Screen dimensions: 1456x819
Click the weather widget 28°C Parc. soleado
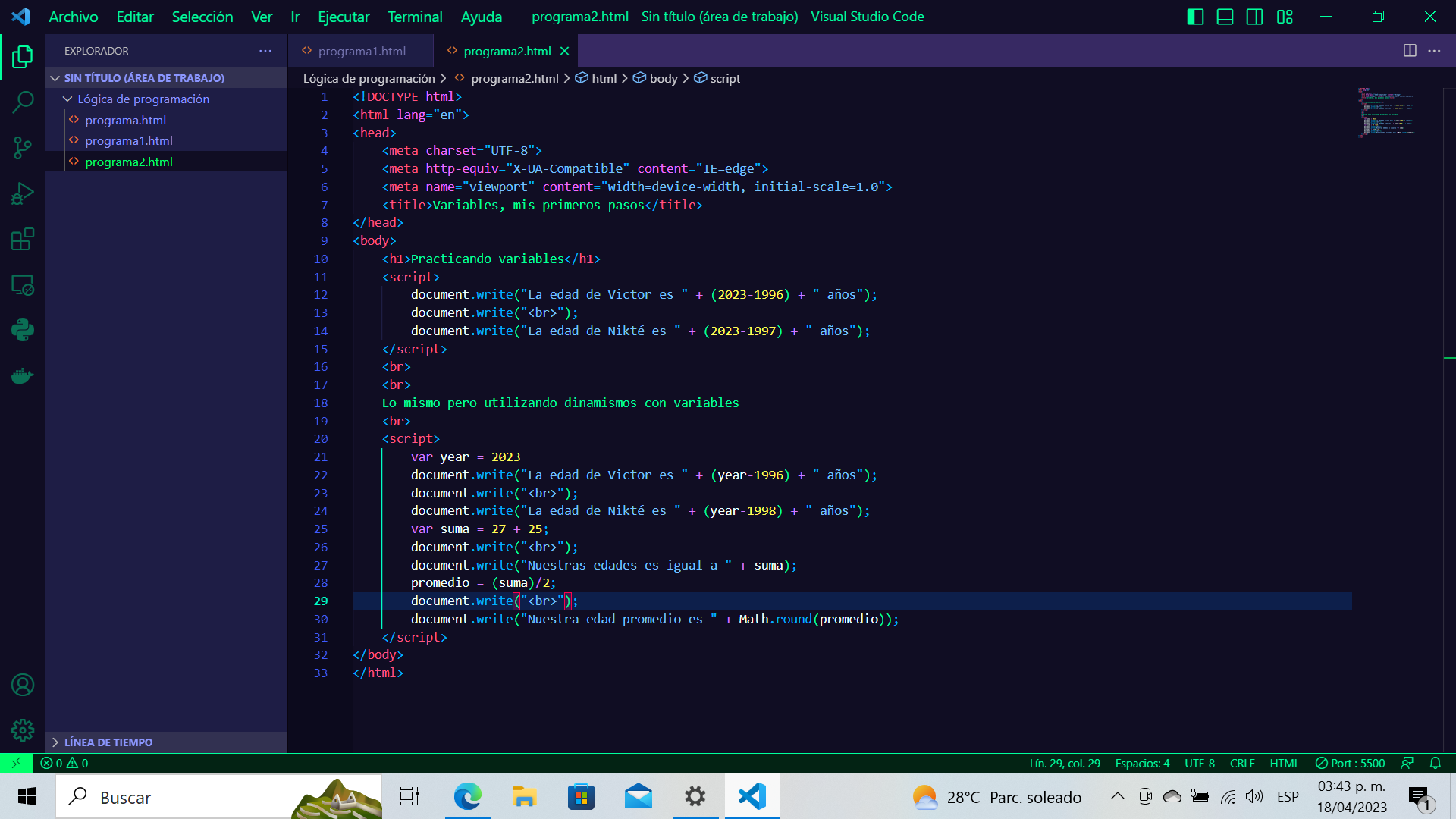(x=996, y=797)
